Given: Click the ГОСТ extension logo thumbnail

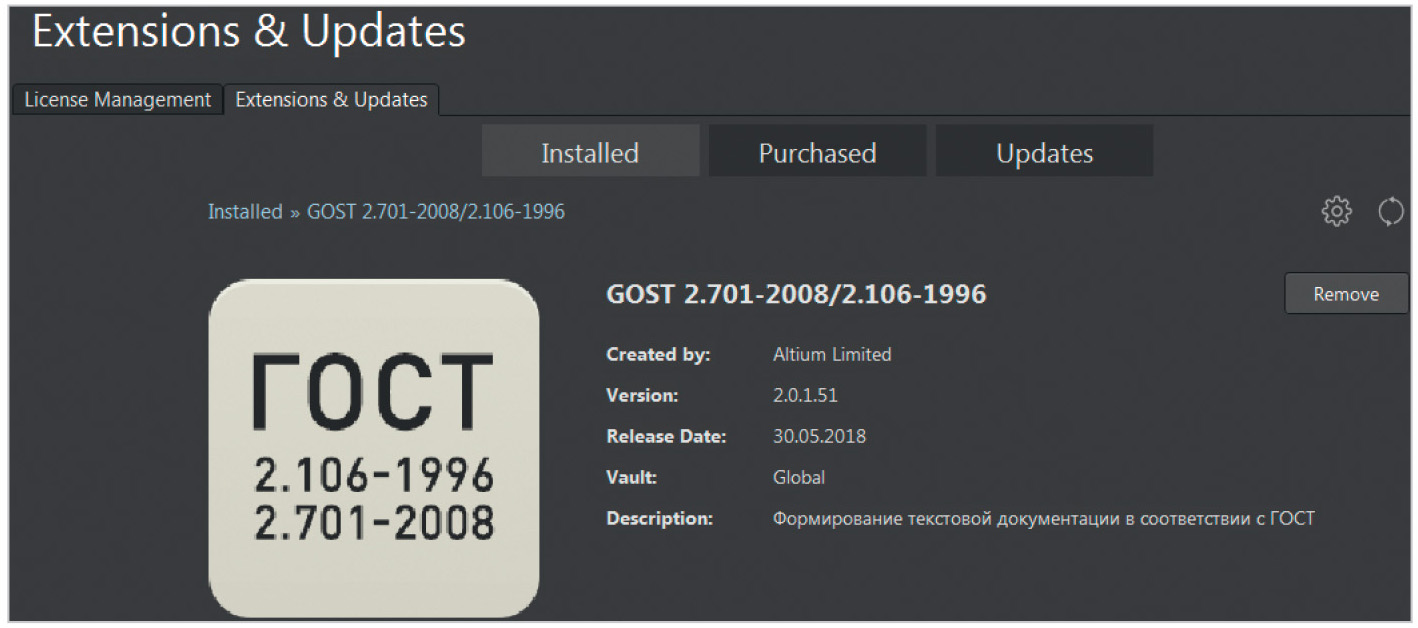Looking at the screenshot, I should 374,447.
